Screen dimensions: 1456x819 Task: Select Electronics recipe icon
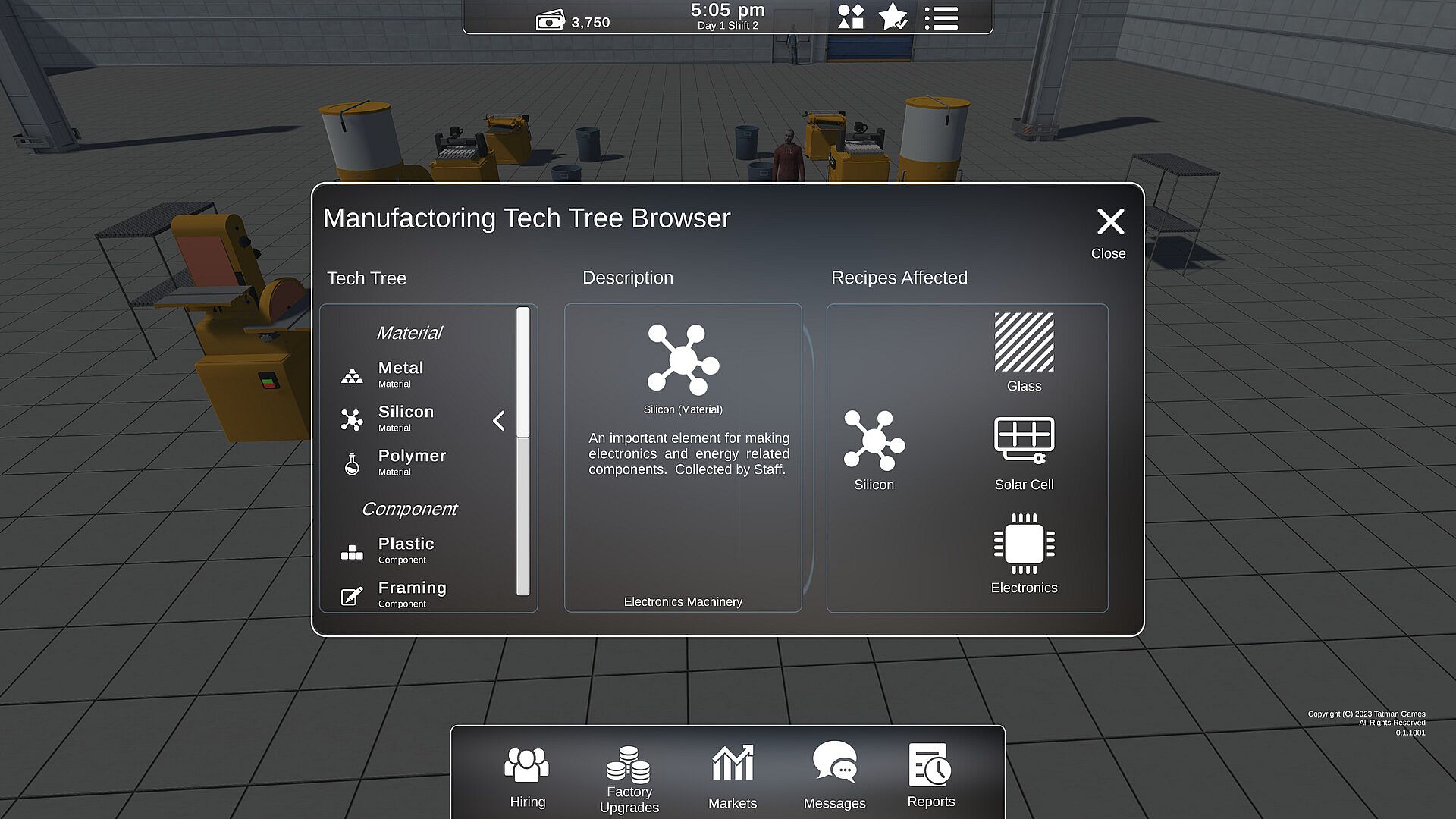[1024, 544]
